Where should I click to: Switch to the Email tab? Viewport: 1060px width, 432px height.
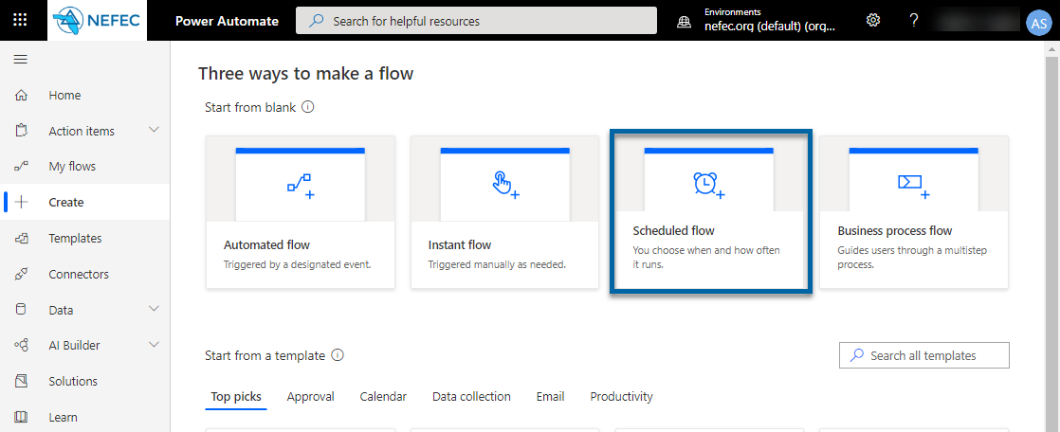[x=550, y=397]
